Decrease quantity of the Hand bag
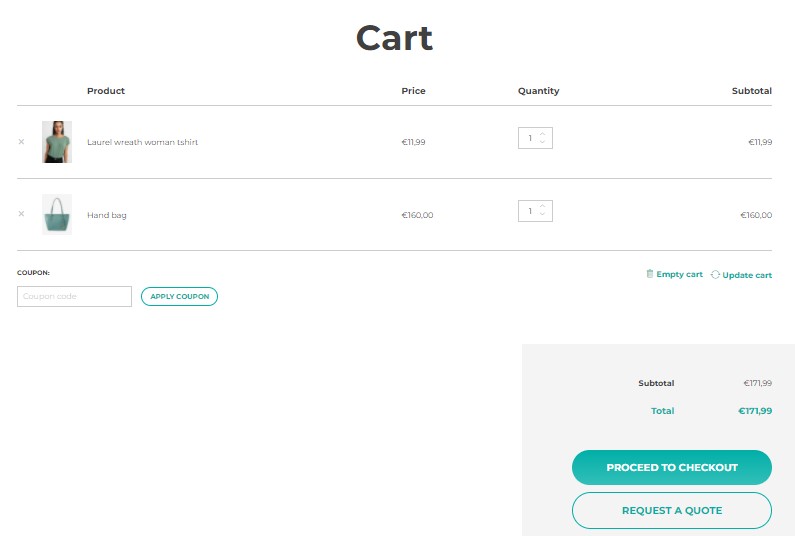Image resolution: width=795 pixels, height=536 pixels. click(543, 215)
